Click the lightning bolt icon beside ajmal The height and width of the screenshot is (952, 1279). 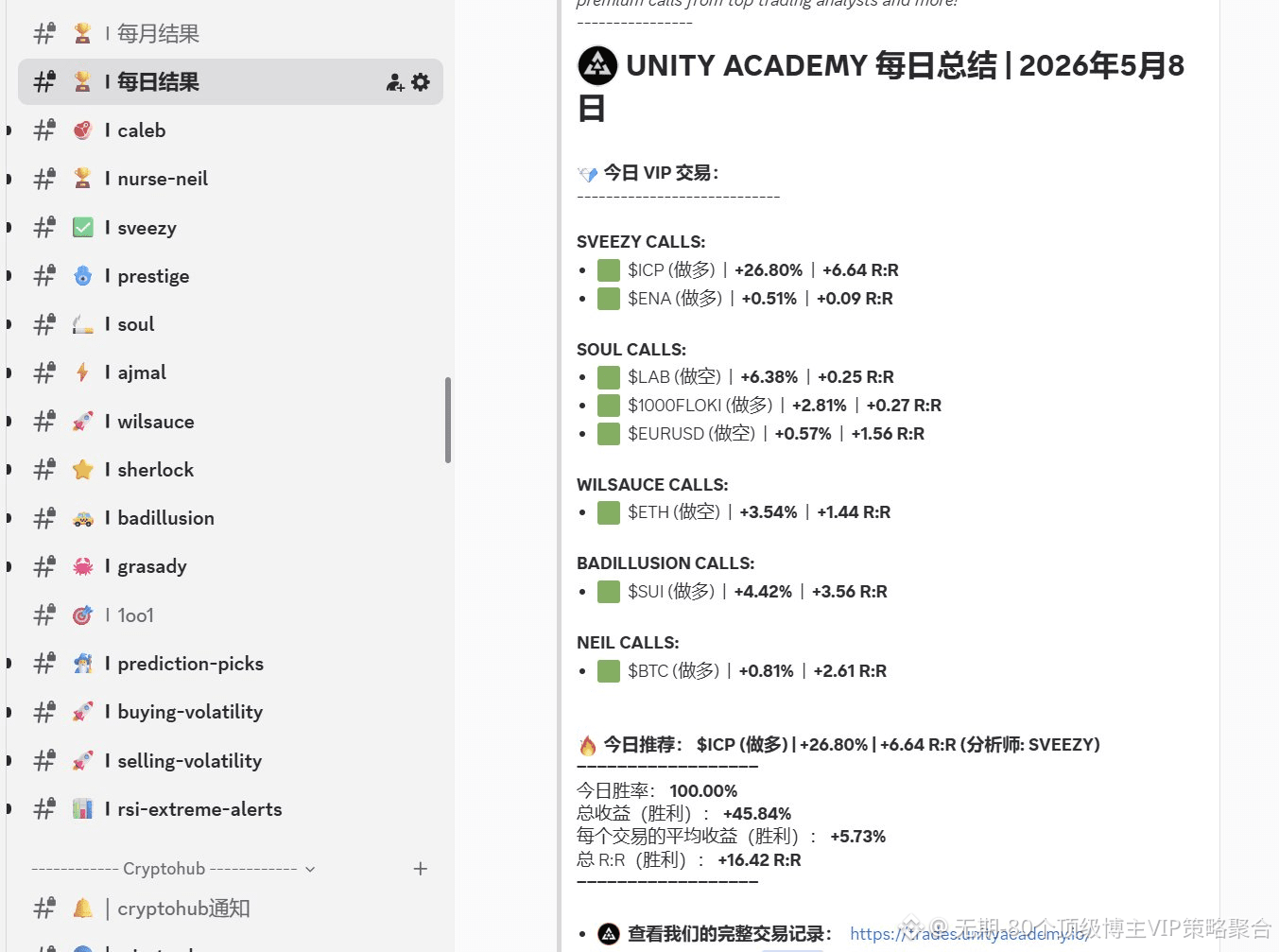(x=83, y=372)
